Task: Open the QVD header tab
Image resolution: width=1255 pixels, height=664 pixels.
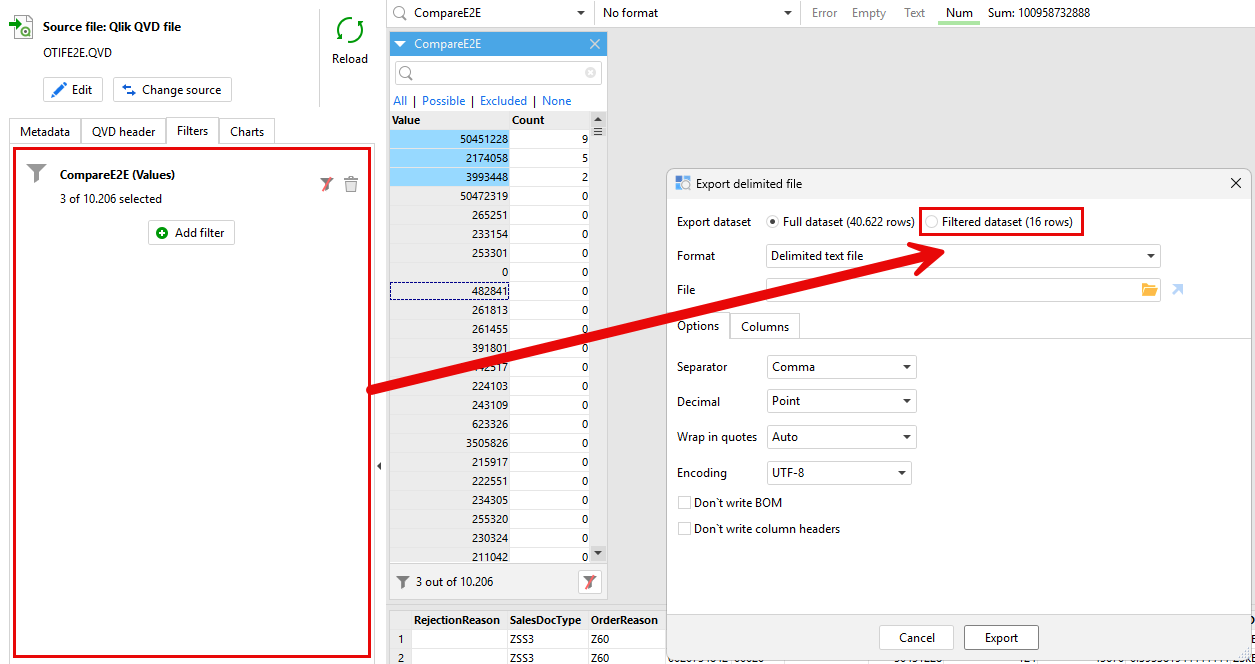Action: point(123,132)
